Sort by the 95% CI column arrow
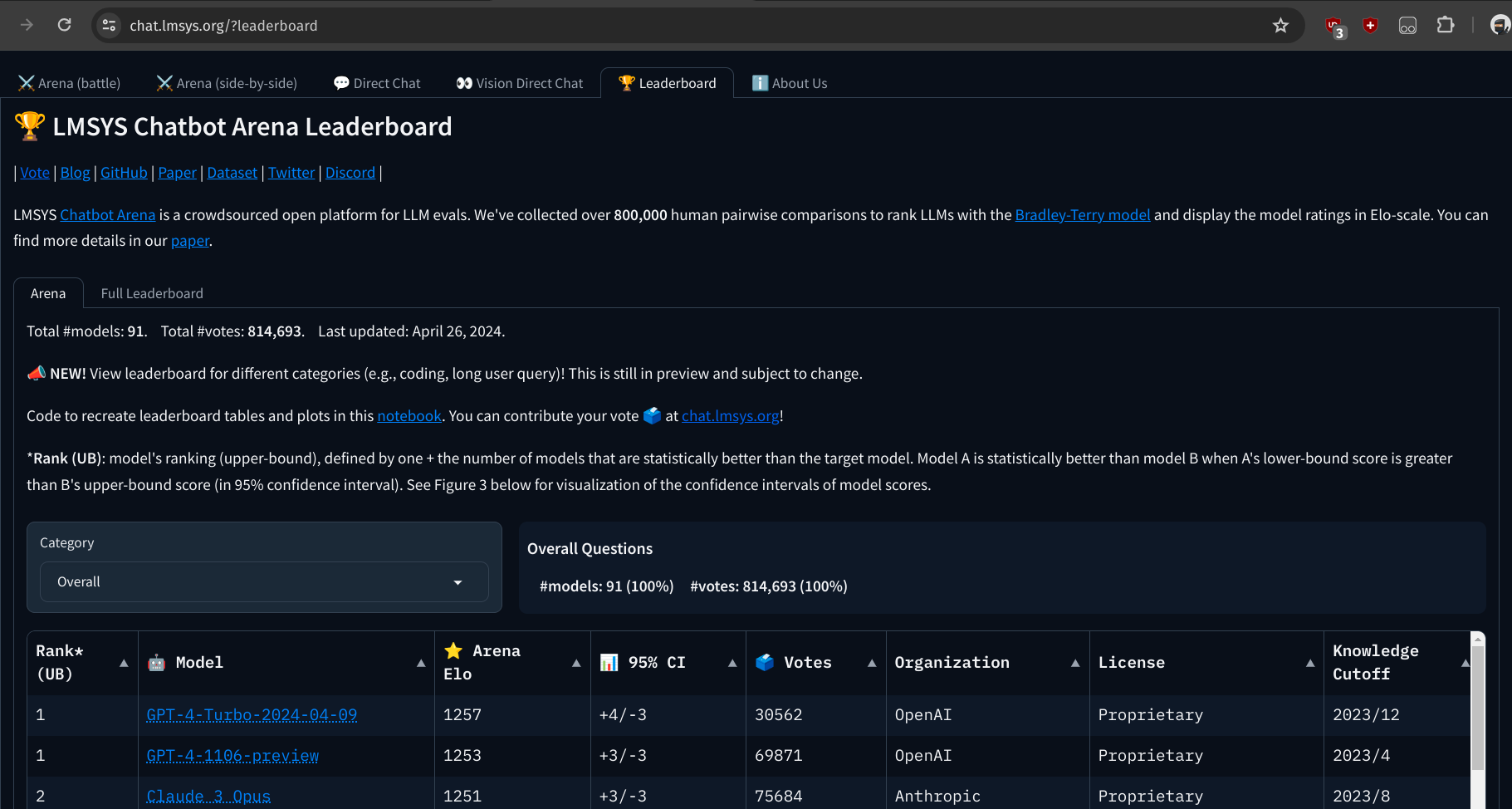This screenshot has height=809, width=1512. 732,663
